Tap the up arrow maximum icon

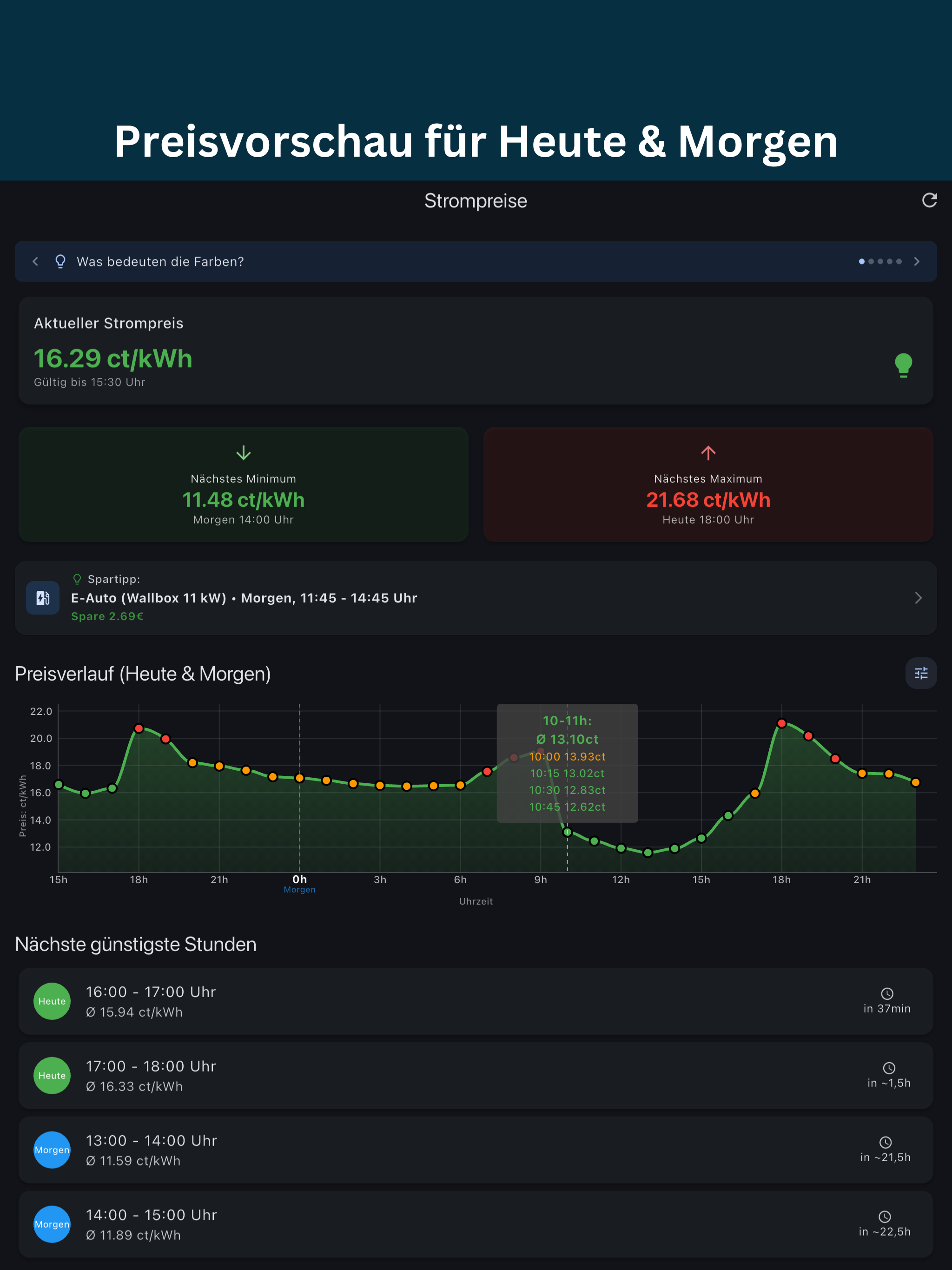point(708,453)
